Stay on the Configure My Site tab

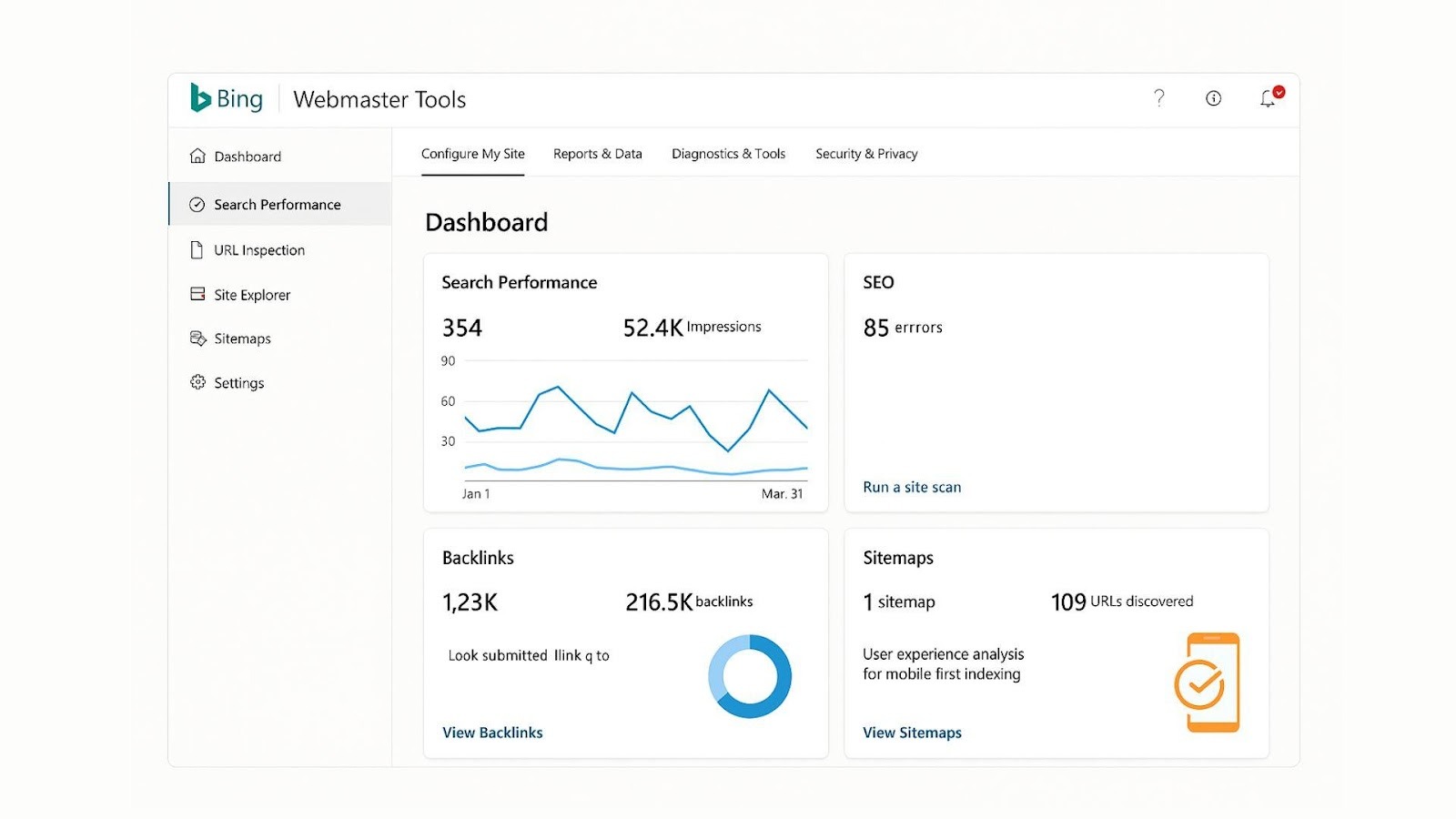click(x=472, y=153)
